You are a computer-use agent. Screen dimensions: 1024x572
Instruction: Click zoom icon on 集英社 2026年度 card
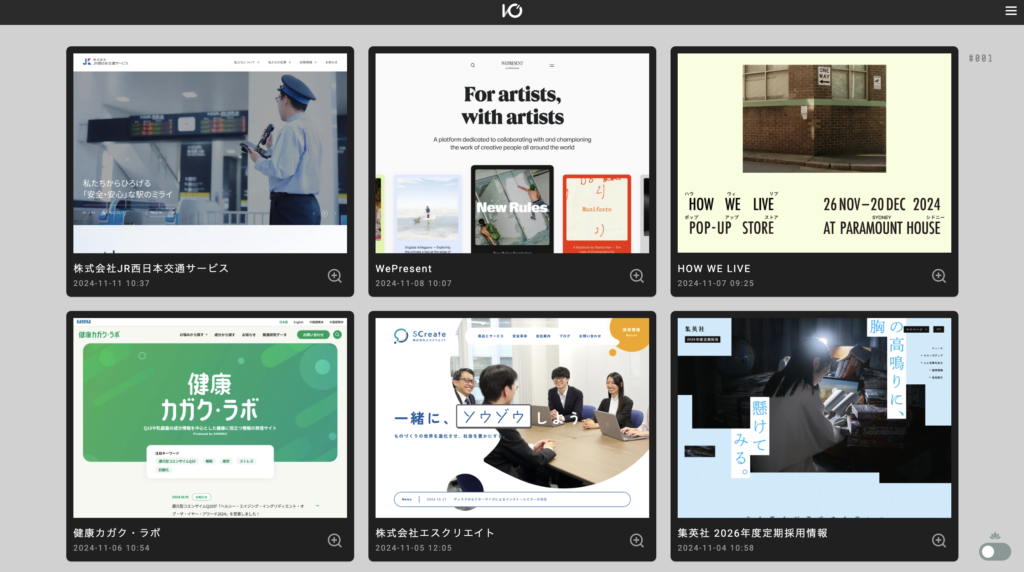pos(938,540)
